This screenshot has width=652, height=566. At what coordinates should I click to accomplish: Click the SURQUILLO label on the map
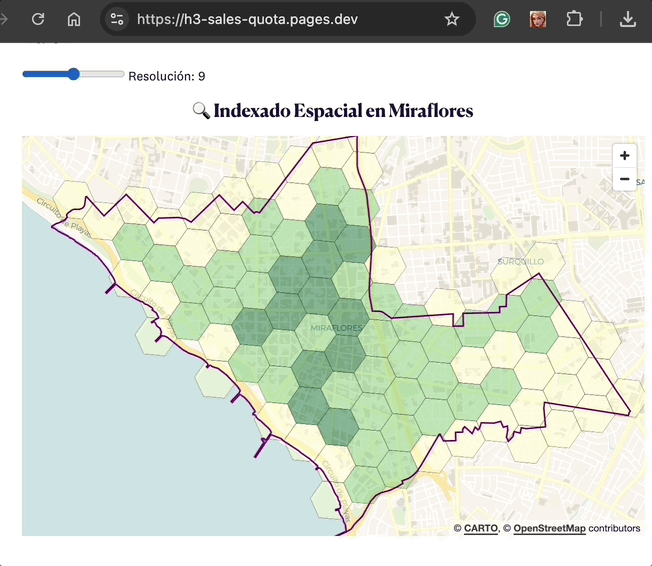tap(521, 261)
